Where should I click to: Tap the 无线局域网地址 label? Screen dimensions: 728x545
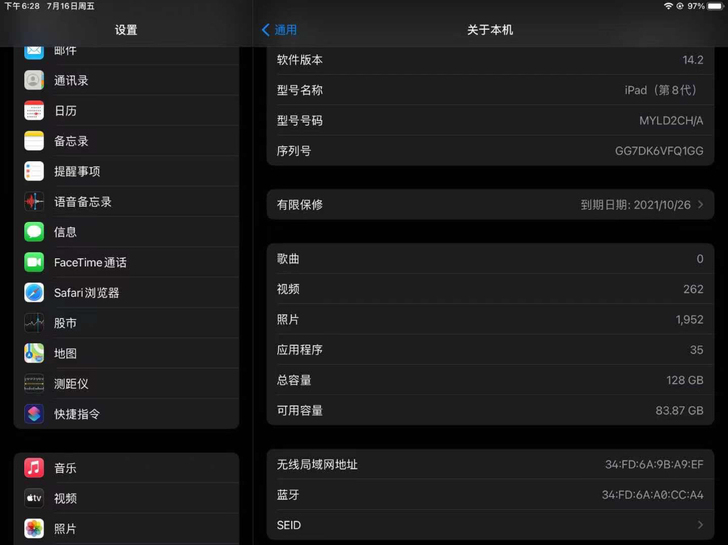pyautogui.click(x=317, y=465)
